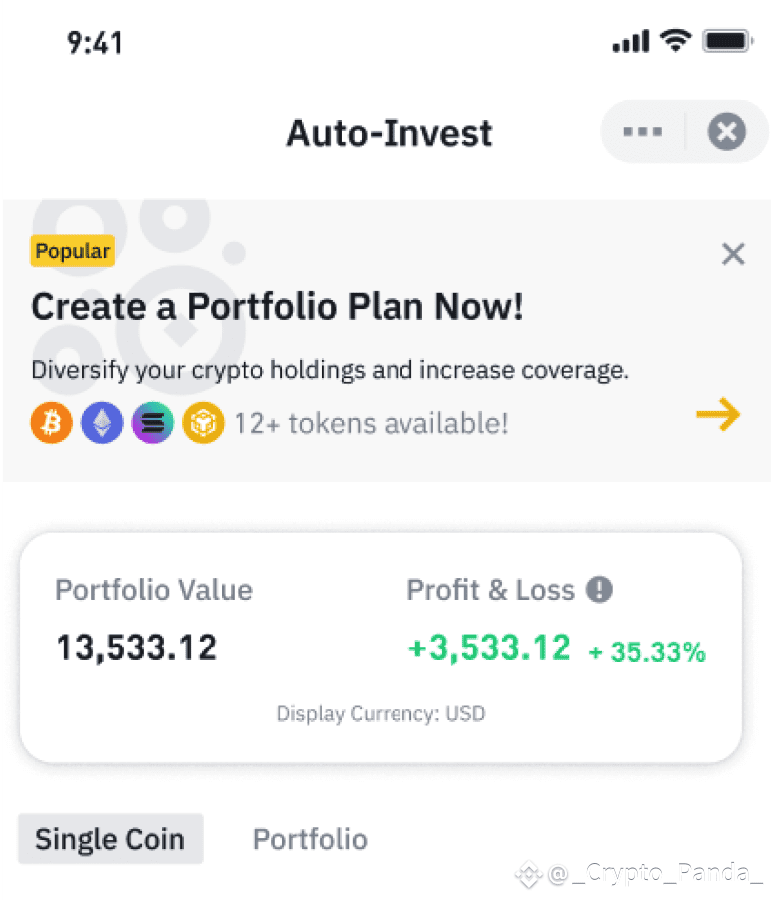This screenshot has width=771, height=900.
Task: Tap the Ethereum token icon
Action: 102,423
